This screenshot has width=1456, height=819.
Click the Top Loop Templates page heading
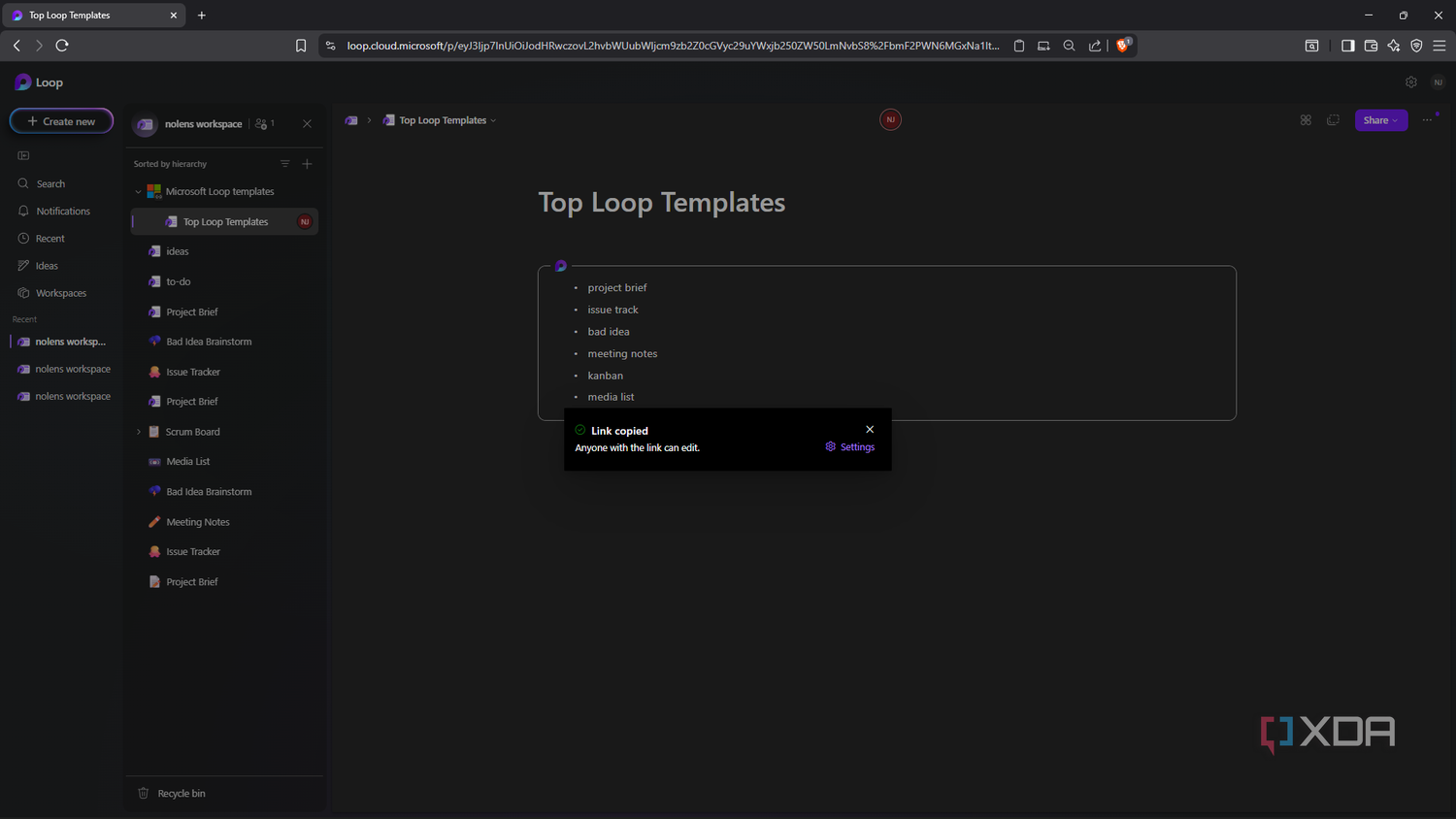click(662, 202)
